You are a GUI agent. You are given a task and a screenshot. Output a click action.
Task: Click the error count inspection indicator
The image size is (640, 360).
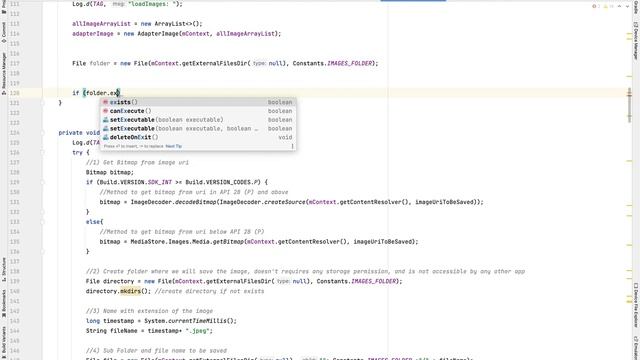pyautogui.click(x=596, y=6)
